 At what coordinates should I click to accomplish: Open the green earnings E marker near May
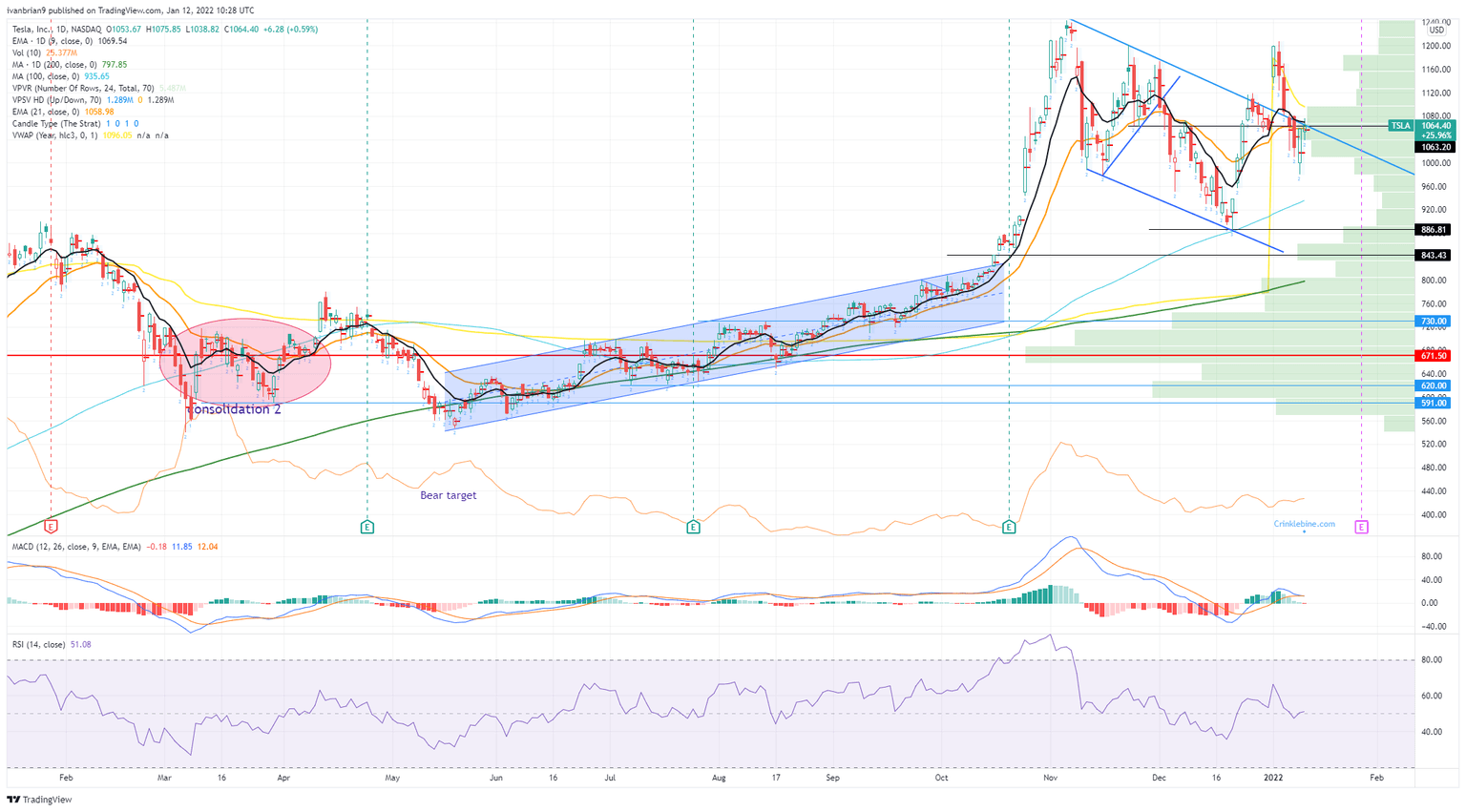[366, 527]
